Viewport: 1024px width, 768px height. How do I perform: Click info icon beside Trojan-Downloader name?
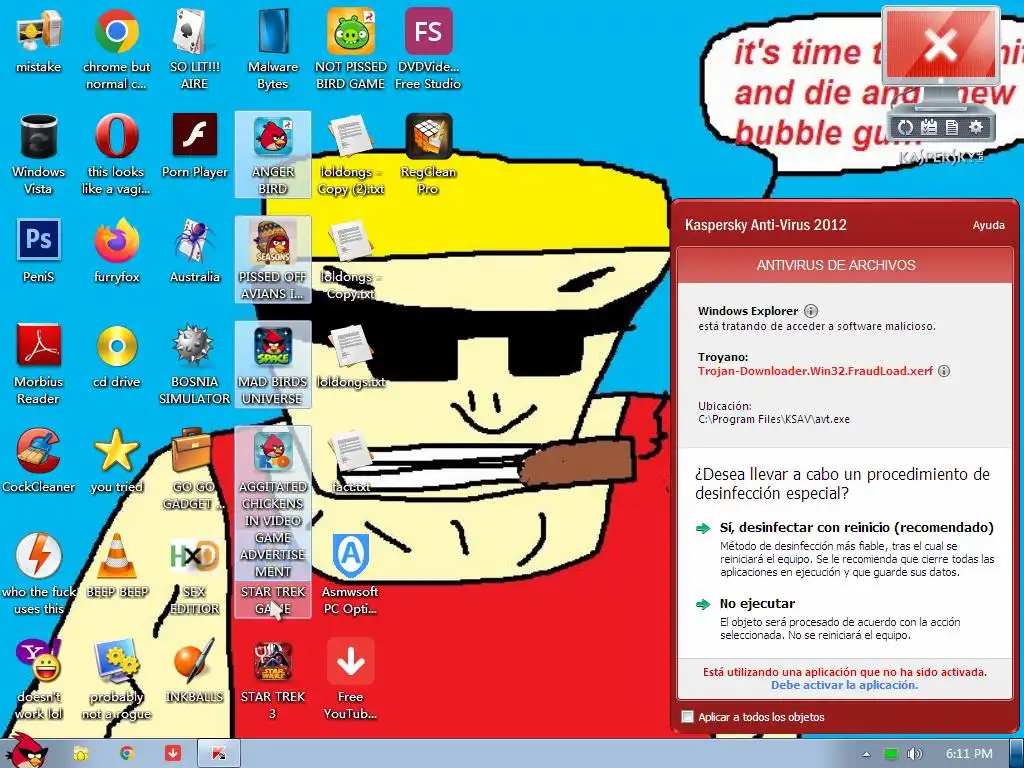944,371
